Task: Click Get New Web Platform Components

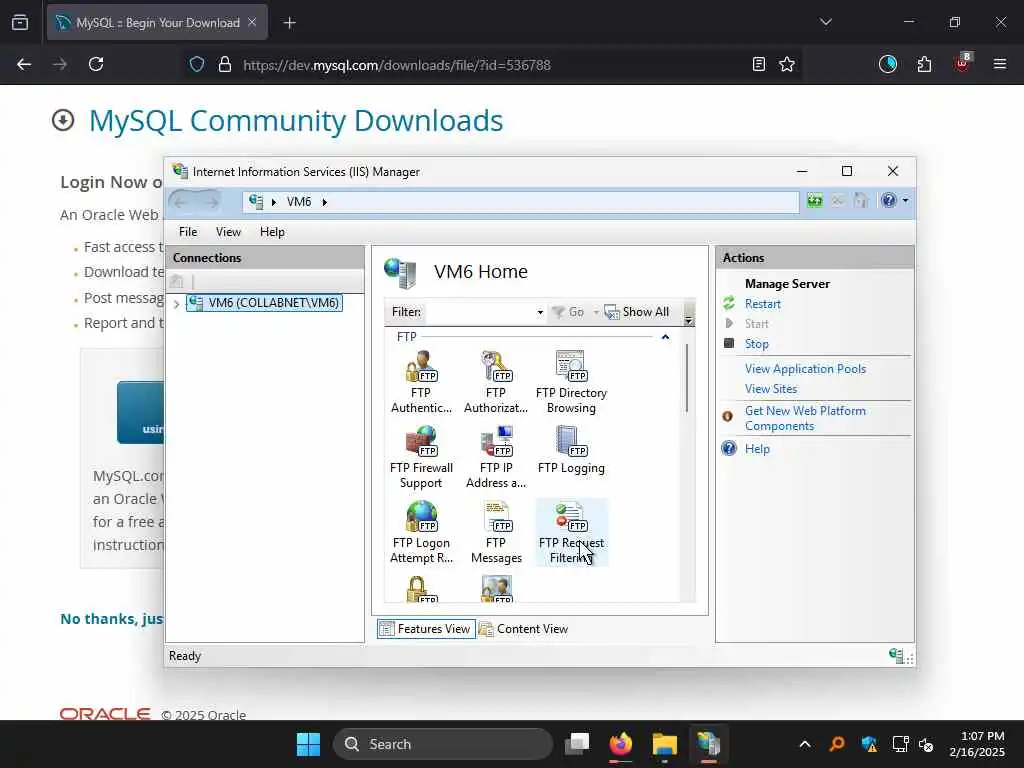Action: (x=805, y=418)
